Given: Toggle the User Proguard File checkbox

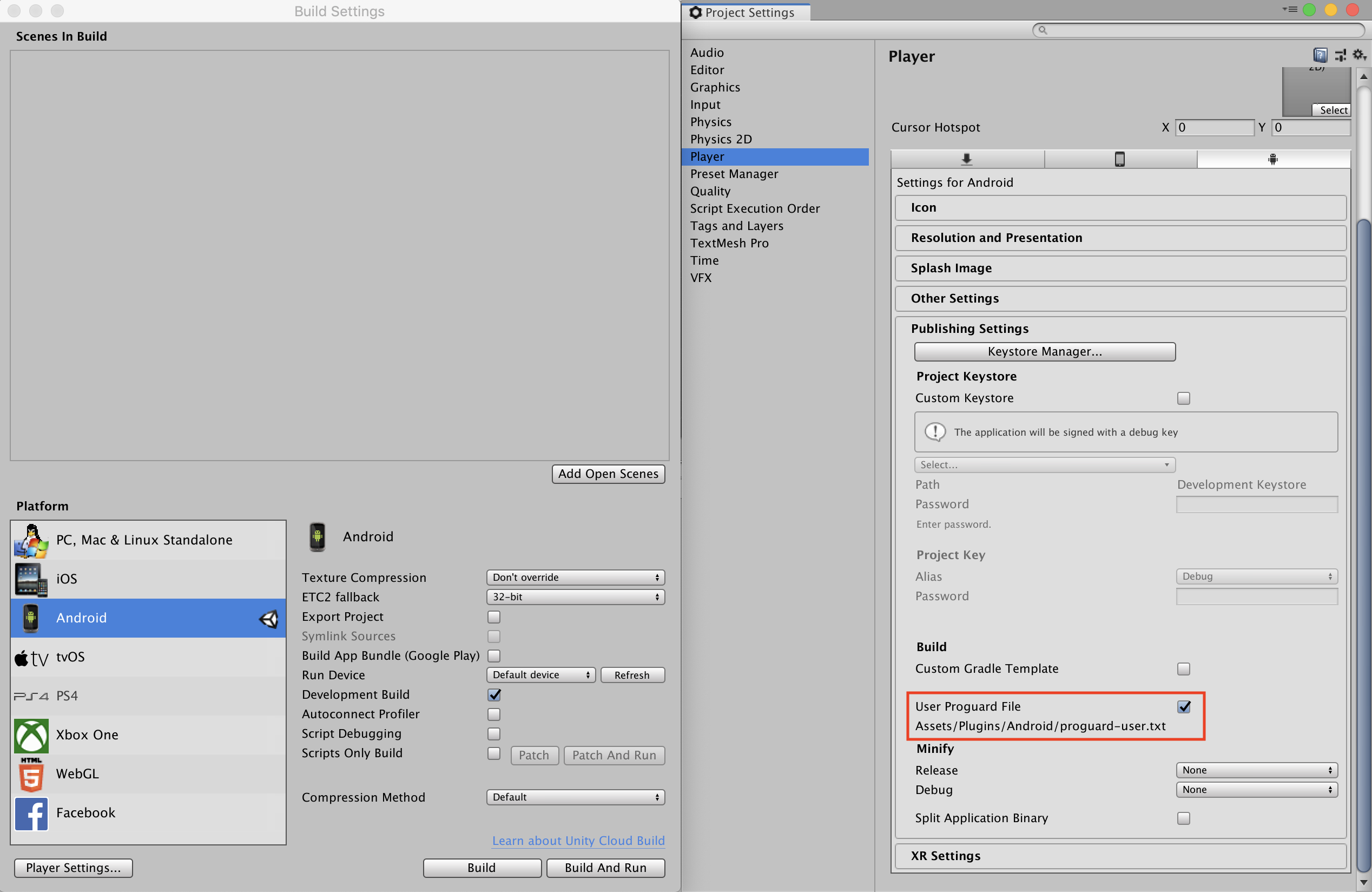Looking at the screenshot, I should point(1183,707).
